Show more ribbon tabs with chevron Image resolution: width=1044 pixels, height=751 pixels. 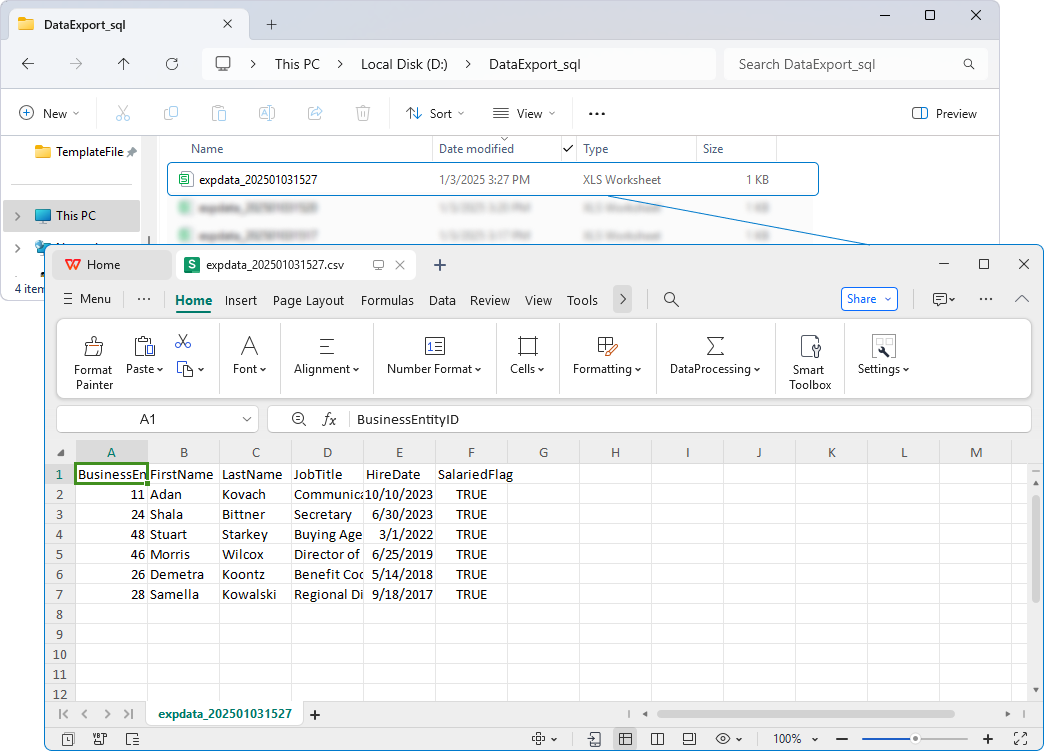[623, 300]
